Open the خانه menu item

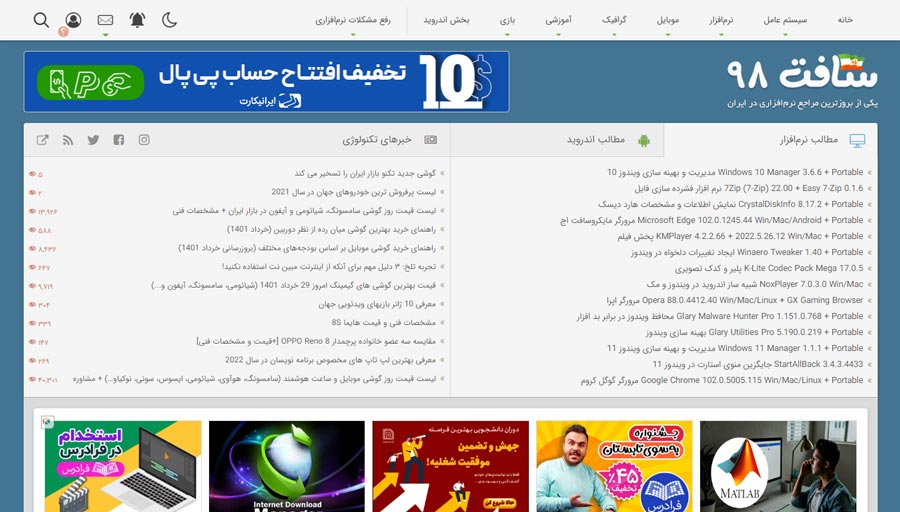(845, 20)
